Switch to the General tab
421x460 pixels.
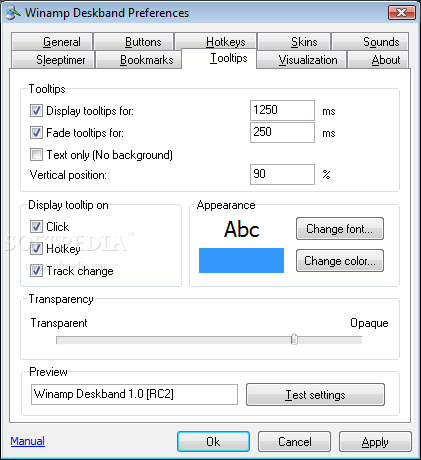coord(52,42)
